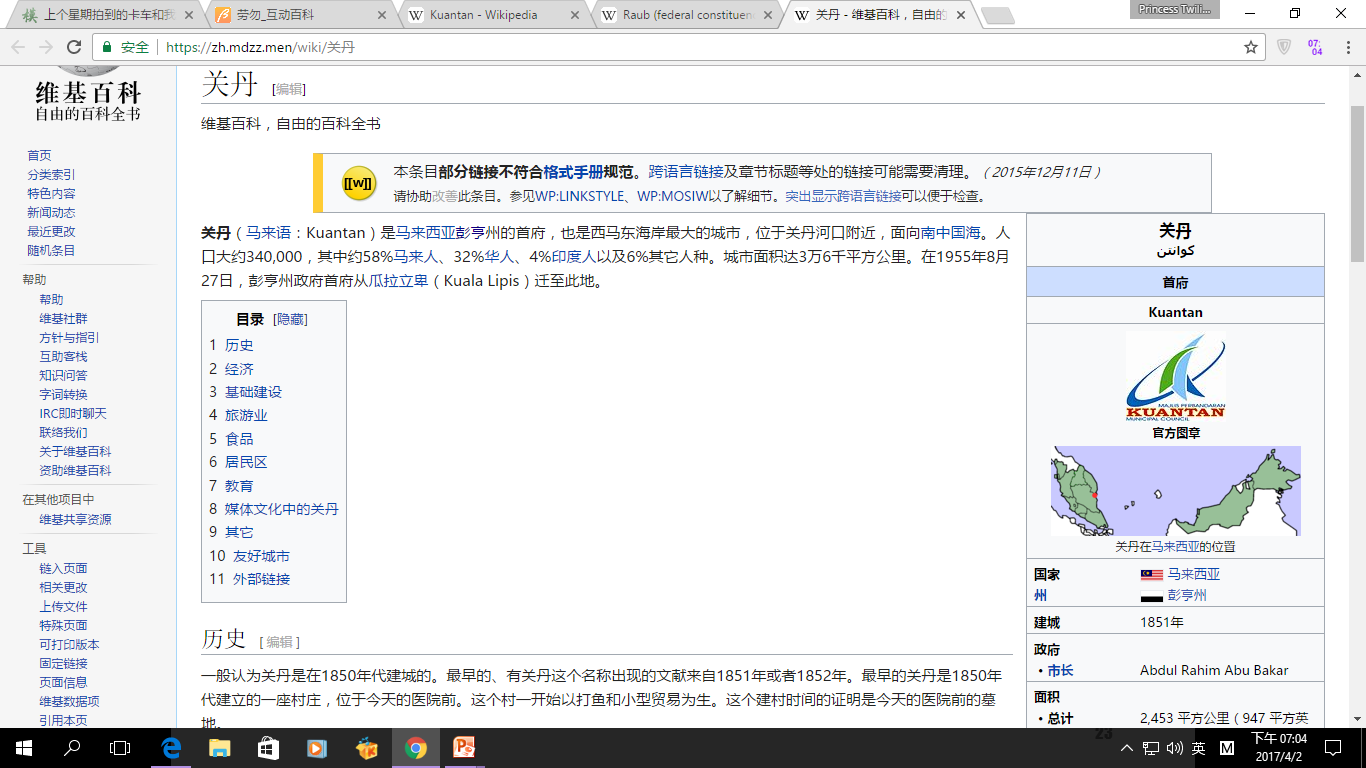1366x768 pixels.
Task: Open the purple clock extension icon
Action: point(1315,47)
